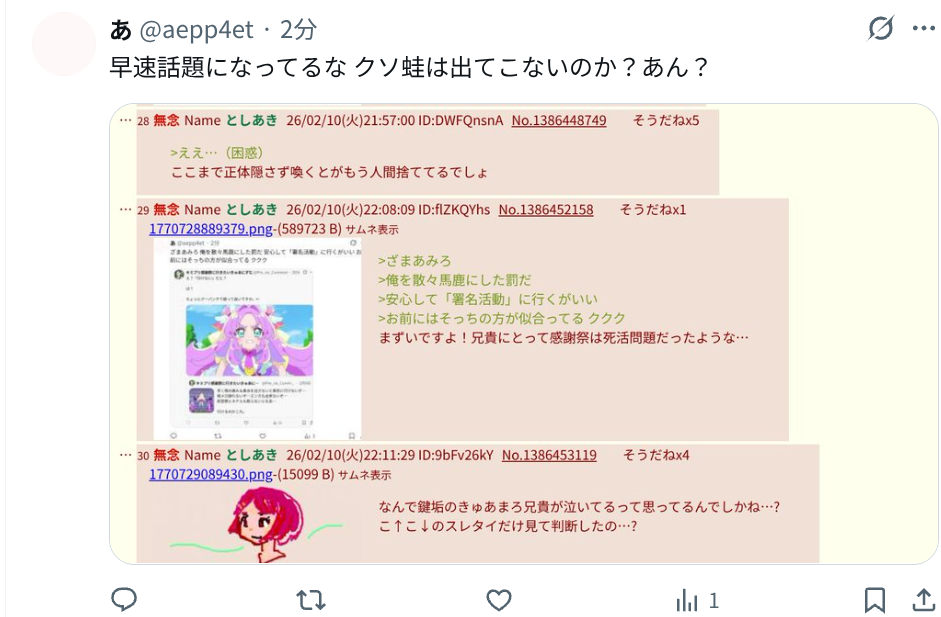Click the reply speech bubble icon
941x617 pixels.
124,600
